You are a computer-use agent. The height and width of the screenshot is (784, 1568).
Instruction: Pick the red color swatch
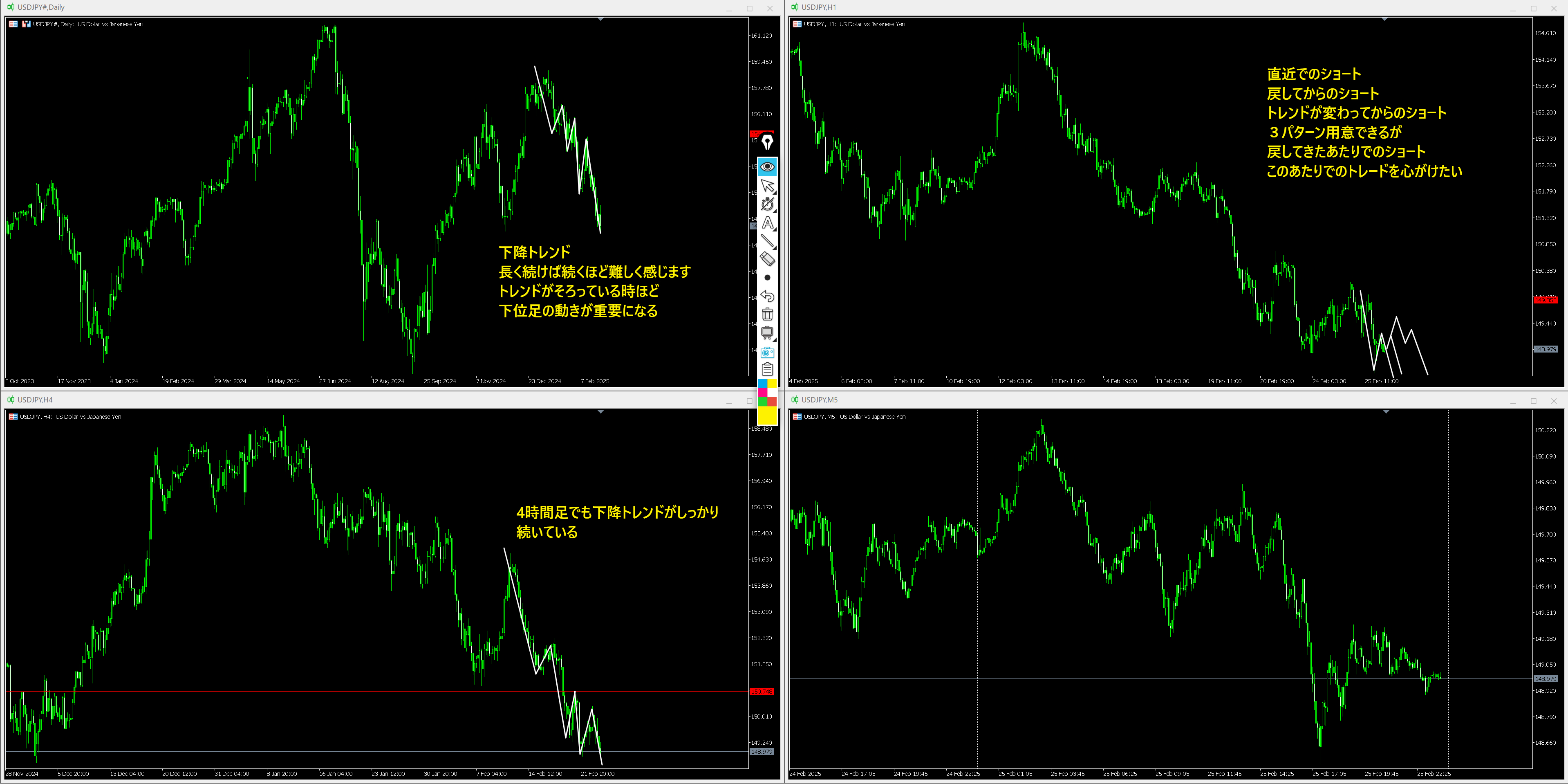(772, 402)
